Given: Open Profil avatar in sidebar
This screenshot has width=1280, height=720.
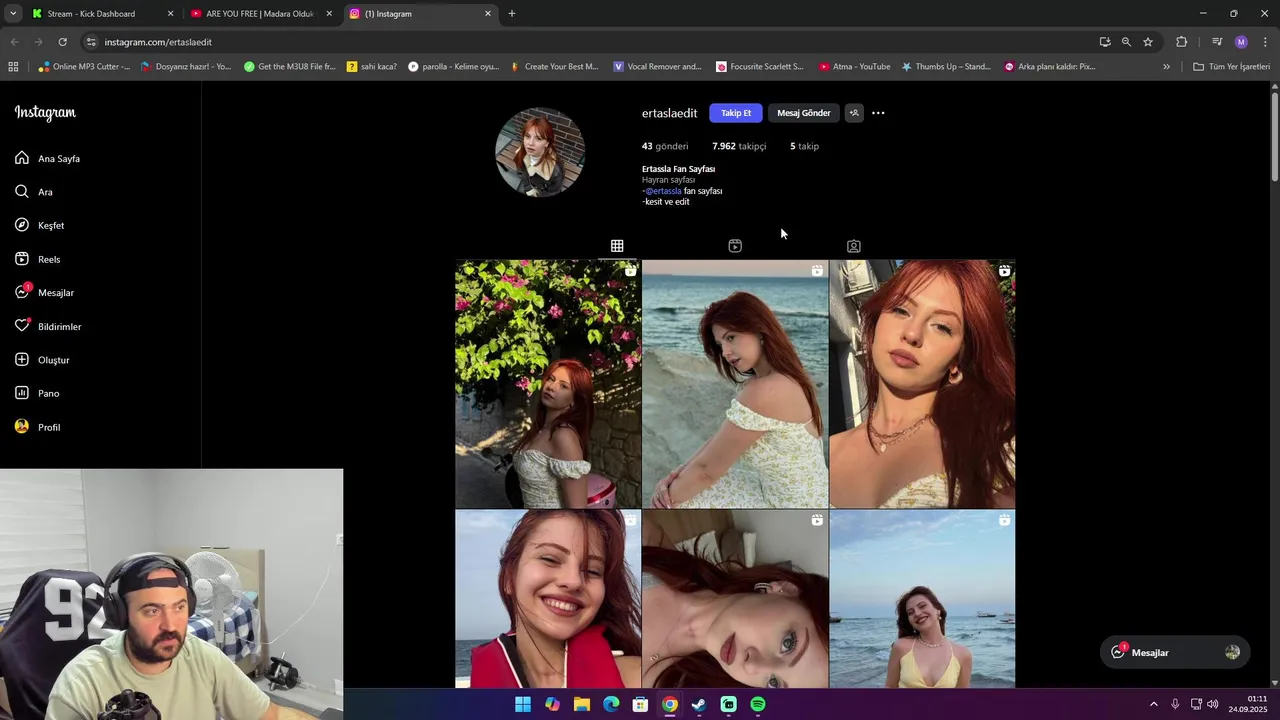Looking at the screenshot, I should click(x=22, y=427).
